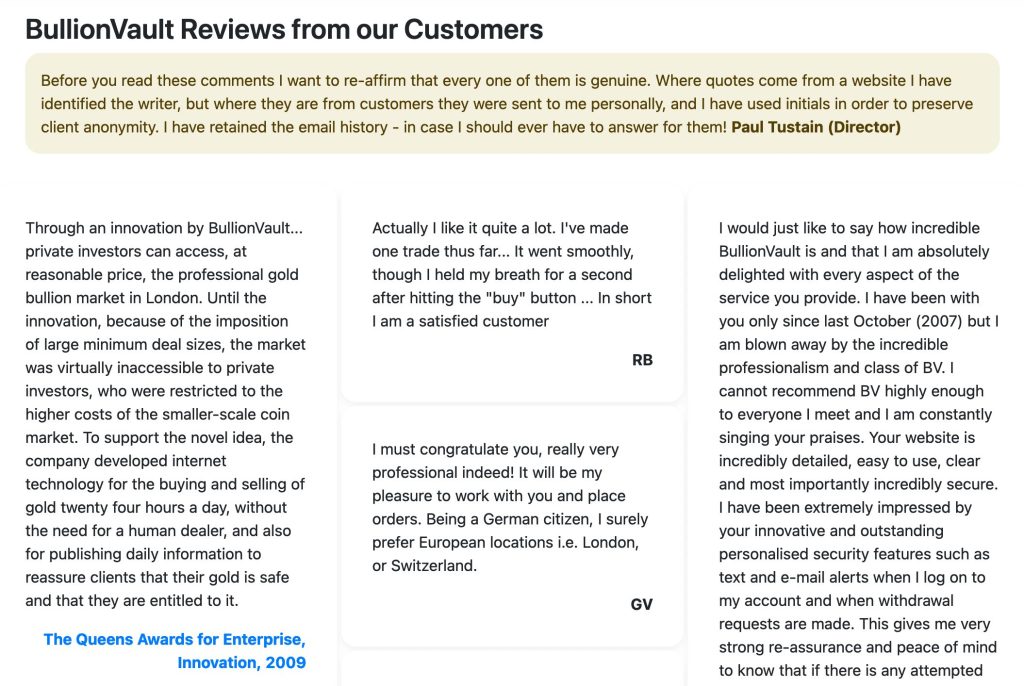Click the "Innovation, 2009" link line
Screen dimensions: 1024x686
click(241, 662)
